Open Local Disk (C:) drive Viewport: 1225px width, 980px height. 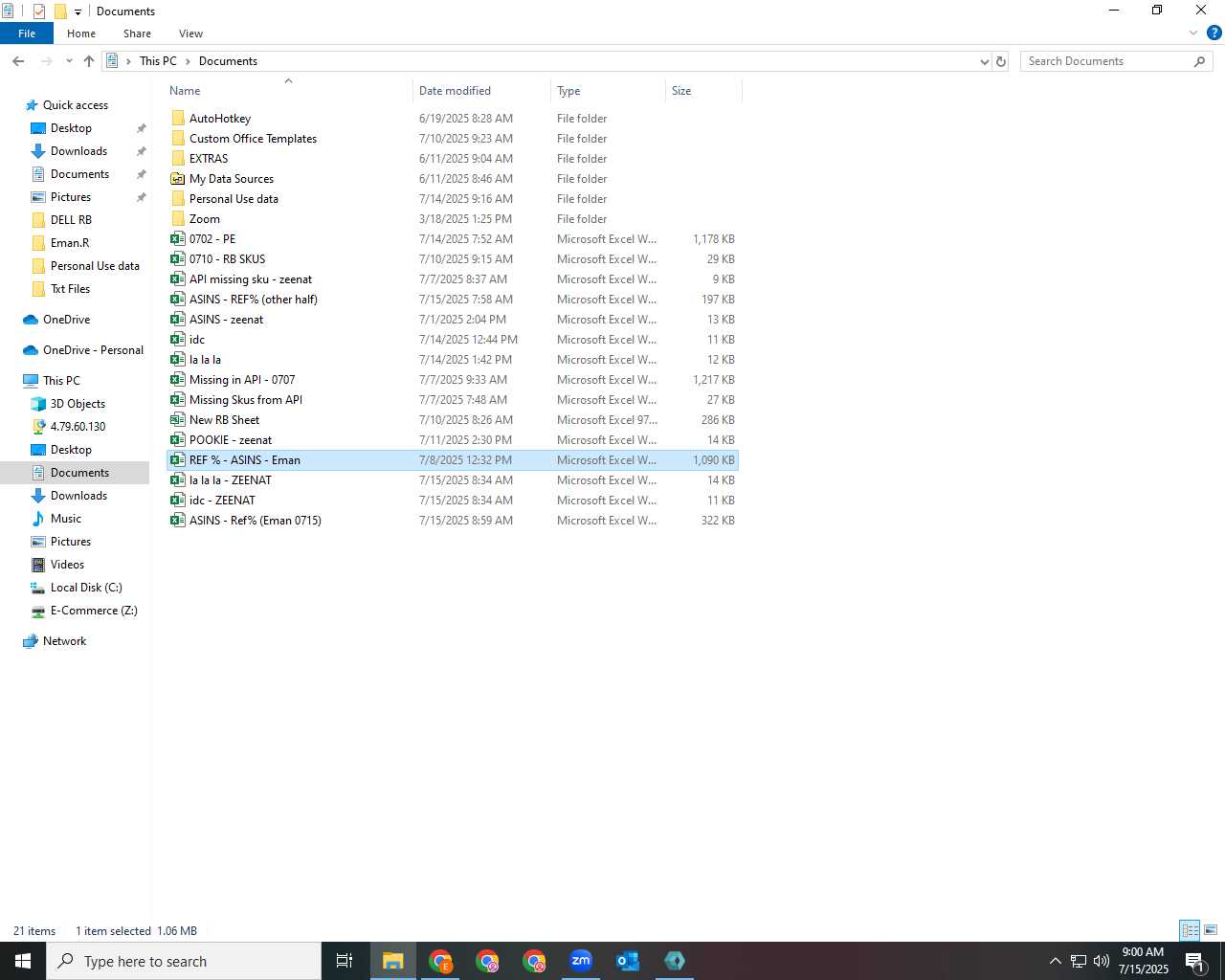(86, 588)
